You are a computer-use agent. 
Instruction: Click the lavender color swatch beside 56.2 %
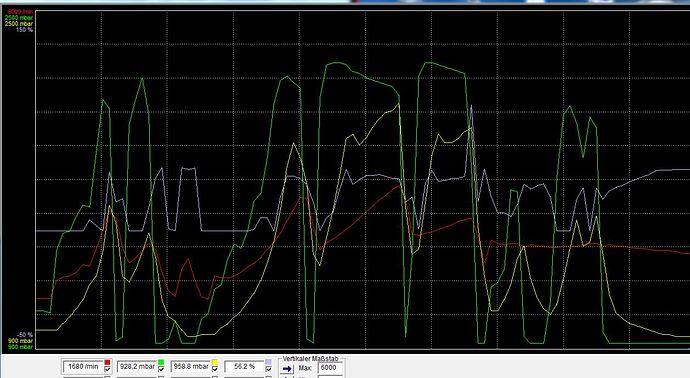click(268, 362)
